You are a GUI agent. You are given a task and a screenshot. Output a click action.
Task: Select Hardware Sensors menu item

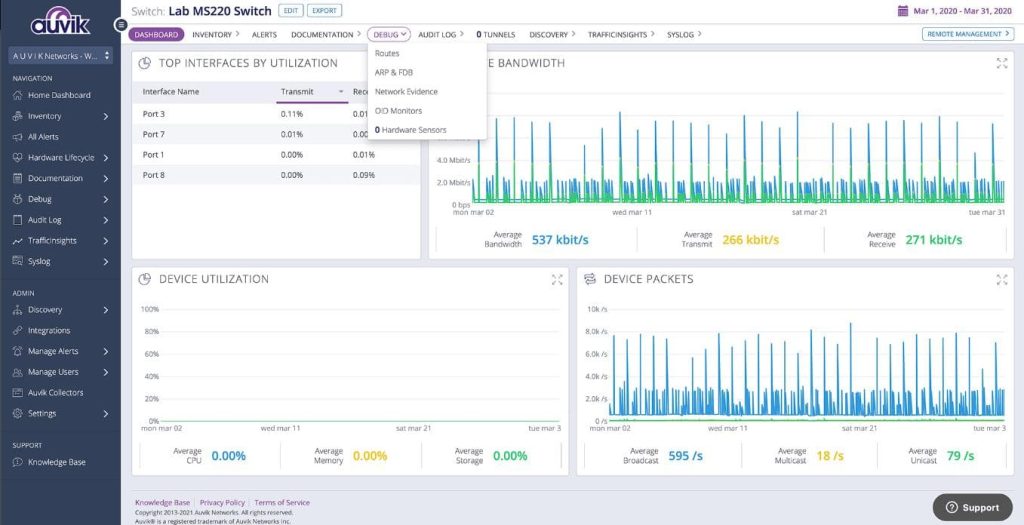pyautogui.click(x=411, y=130)
